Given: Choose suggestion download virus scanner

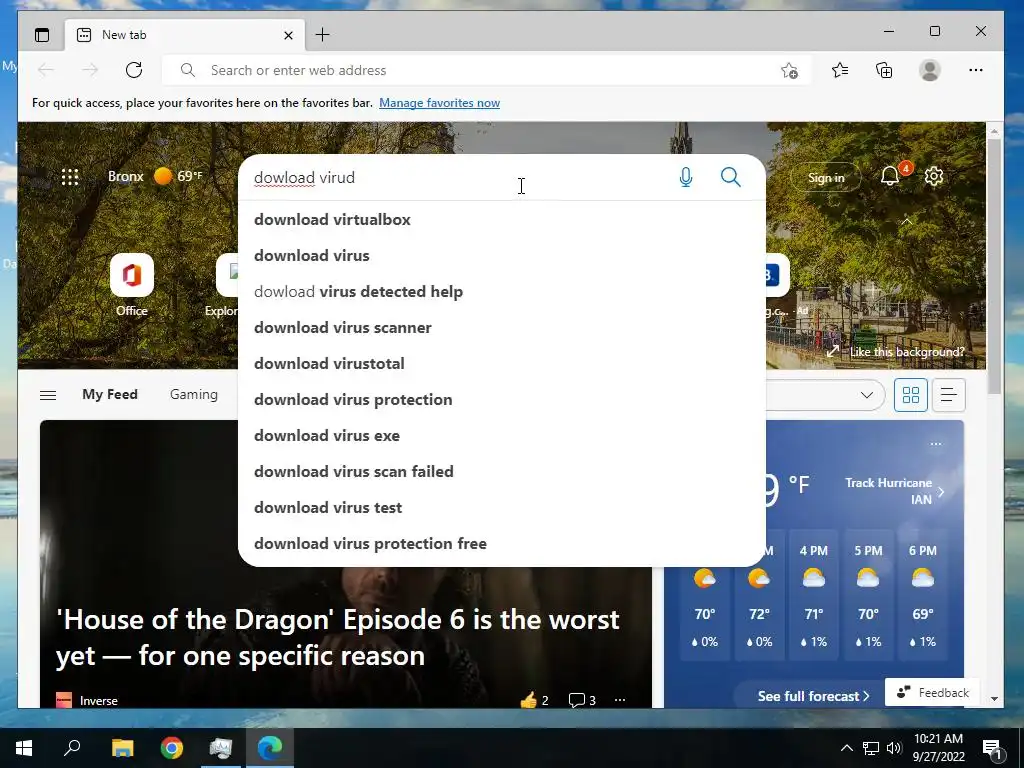Looking at the screenshot, I should [502, 327].
